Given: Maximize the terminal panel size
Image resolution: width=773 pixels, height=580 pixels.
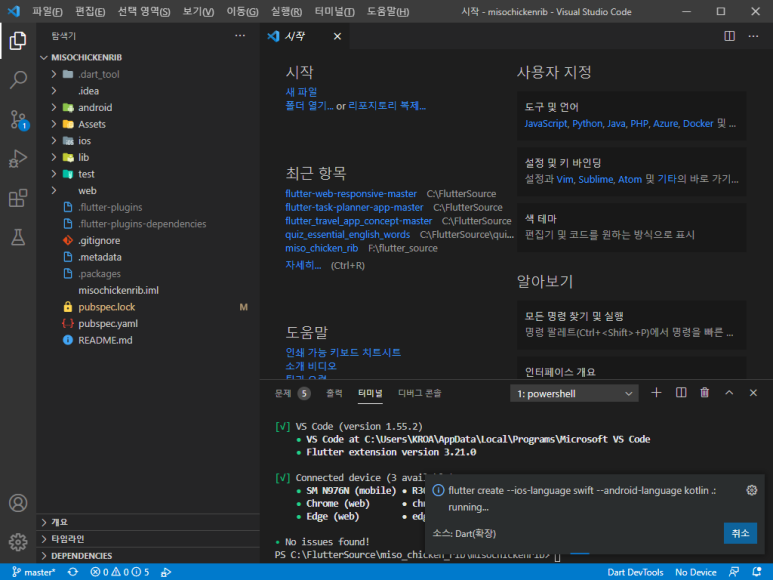Looking at the screenshot, I should tap(729, 393).
